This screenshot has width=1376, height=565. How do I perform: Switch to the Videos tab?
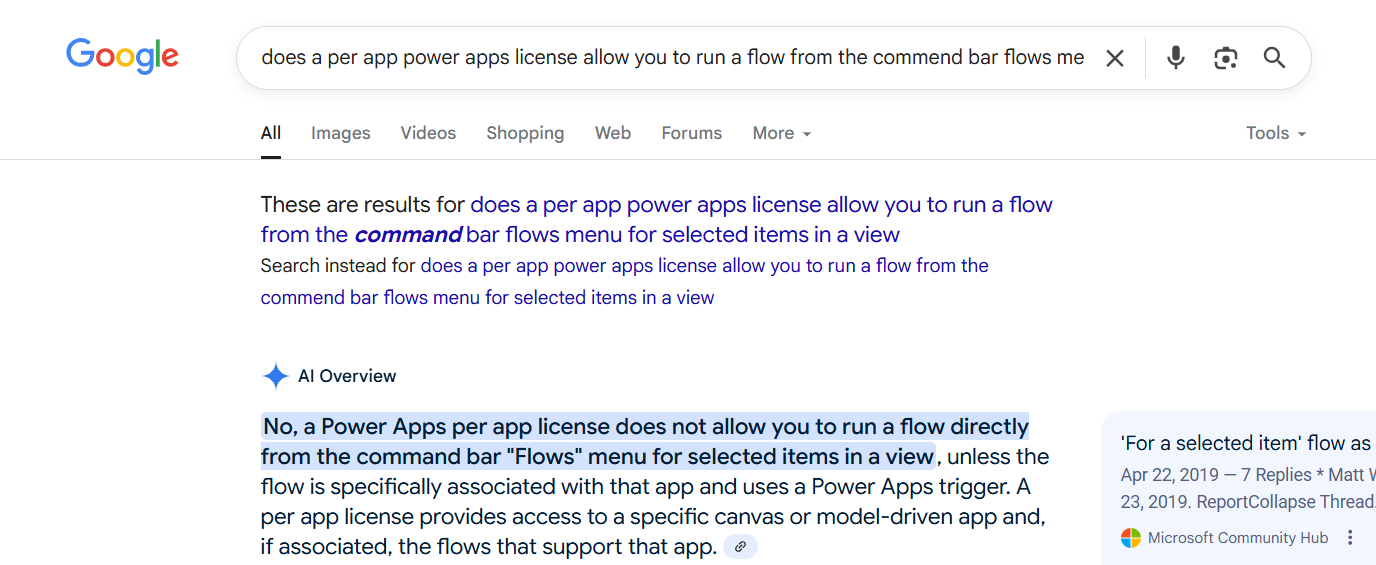pos(428,133)
